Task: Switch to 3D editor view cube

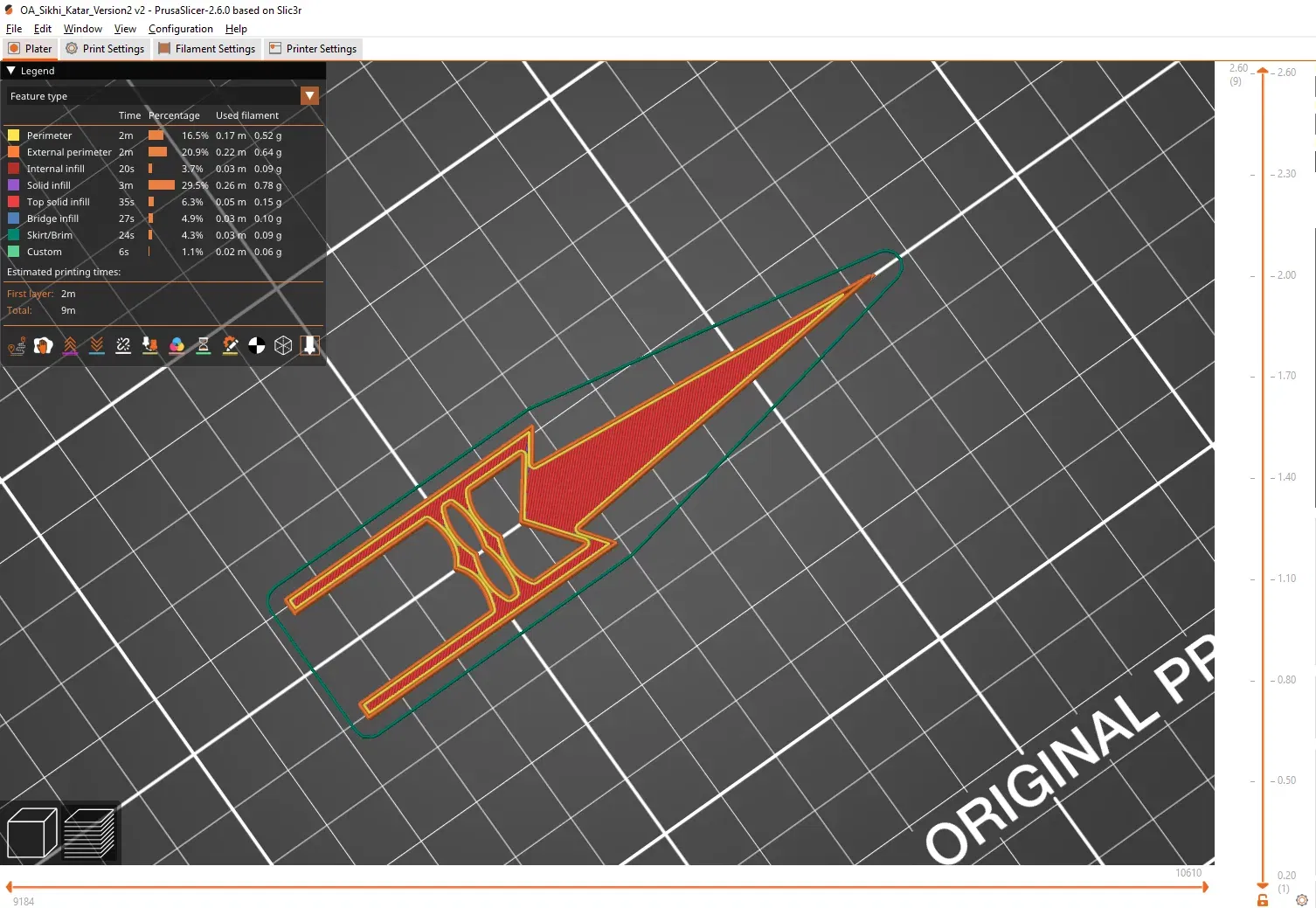Action: tap(32, 833)
